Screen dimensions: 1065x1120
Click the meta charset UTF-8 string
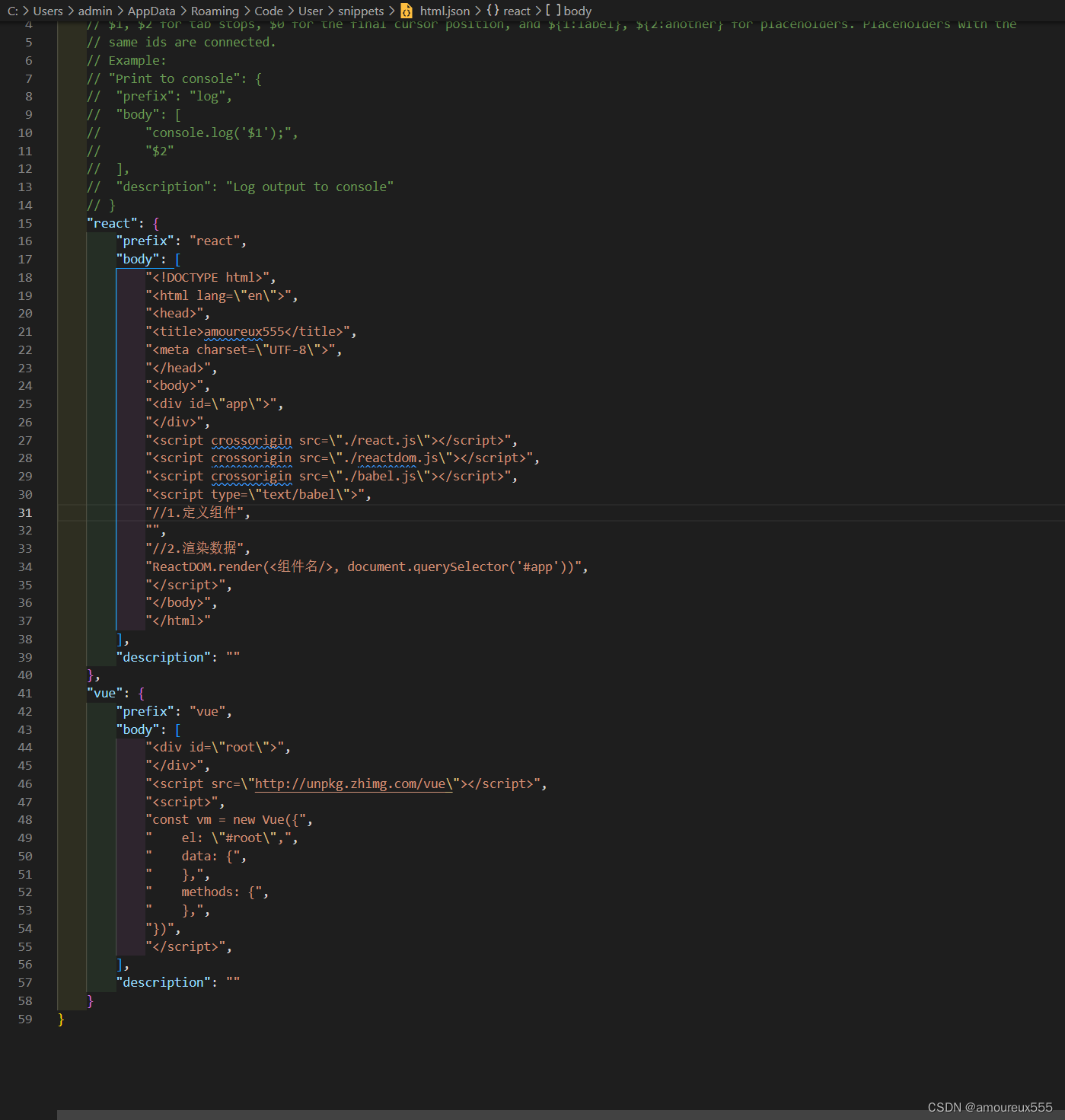(241, 349)
